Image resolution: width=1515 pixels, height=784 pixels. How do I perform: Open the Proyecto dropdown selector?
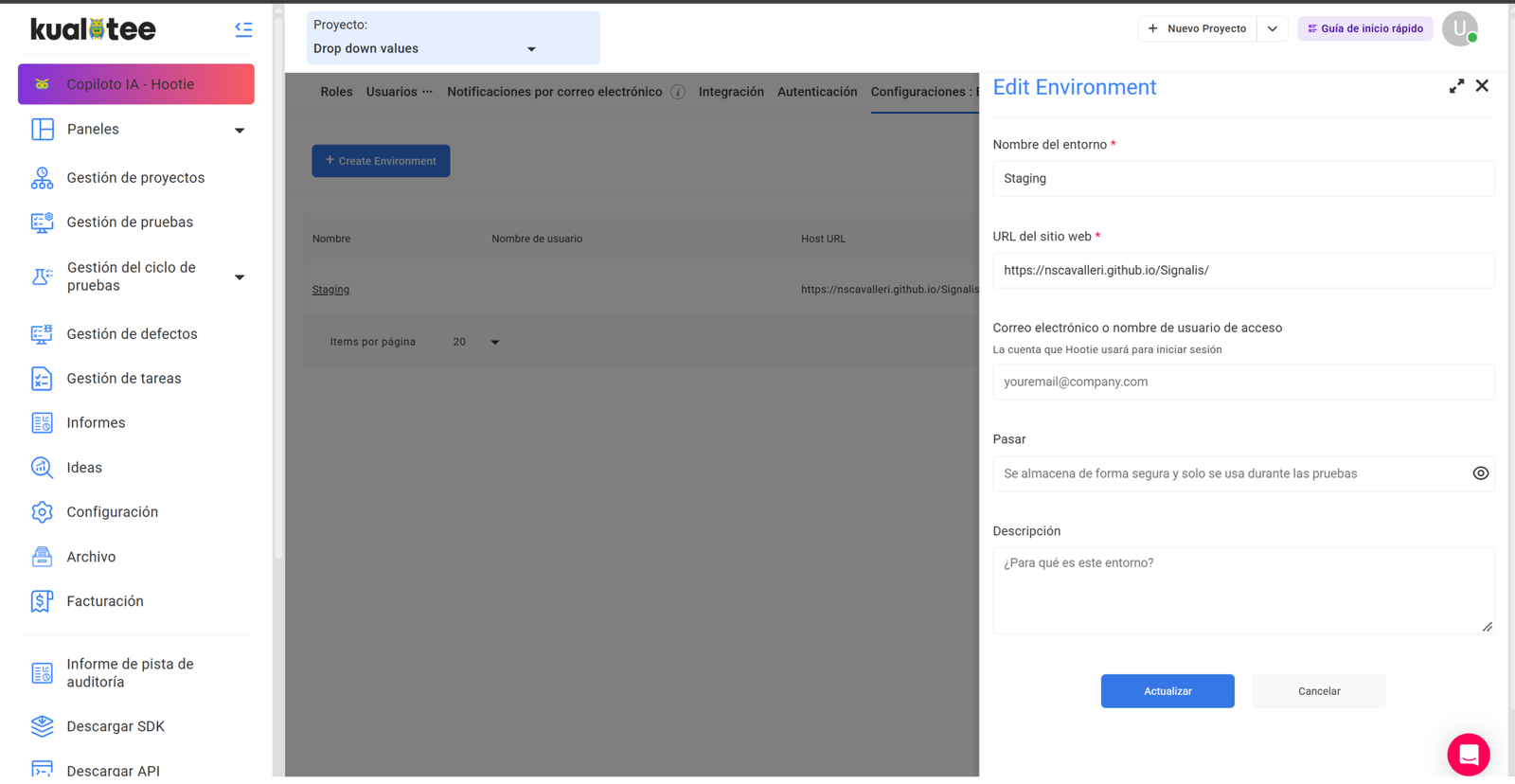pyautogui.click(x=453, y=38)
